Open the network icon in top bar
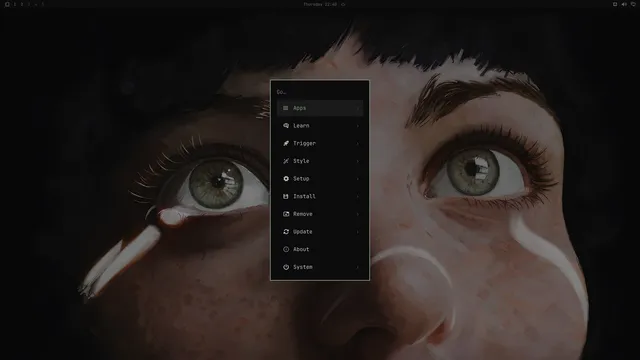Image resolution: width=640 pixels, height=360 pixels. (x=633, y=4)
